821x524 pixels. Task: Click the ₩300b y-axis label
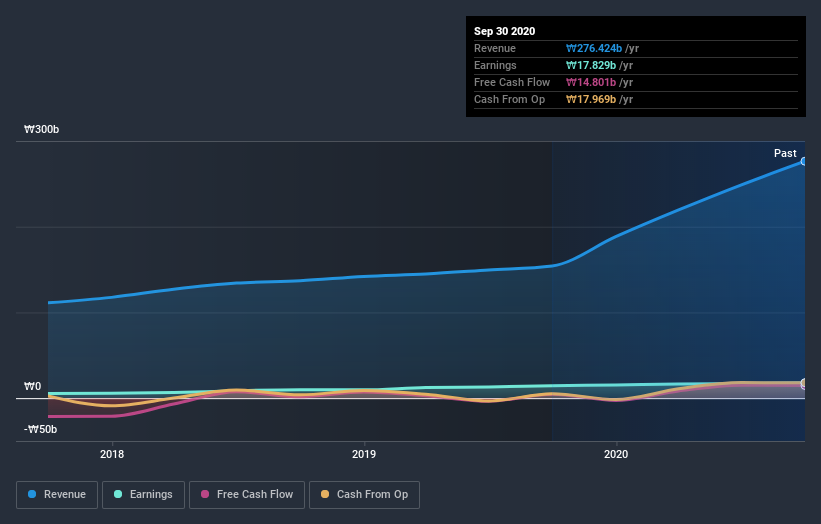tap(41, 129)
